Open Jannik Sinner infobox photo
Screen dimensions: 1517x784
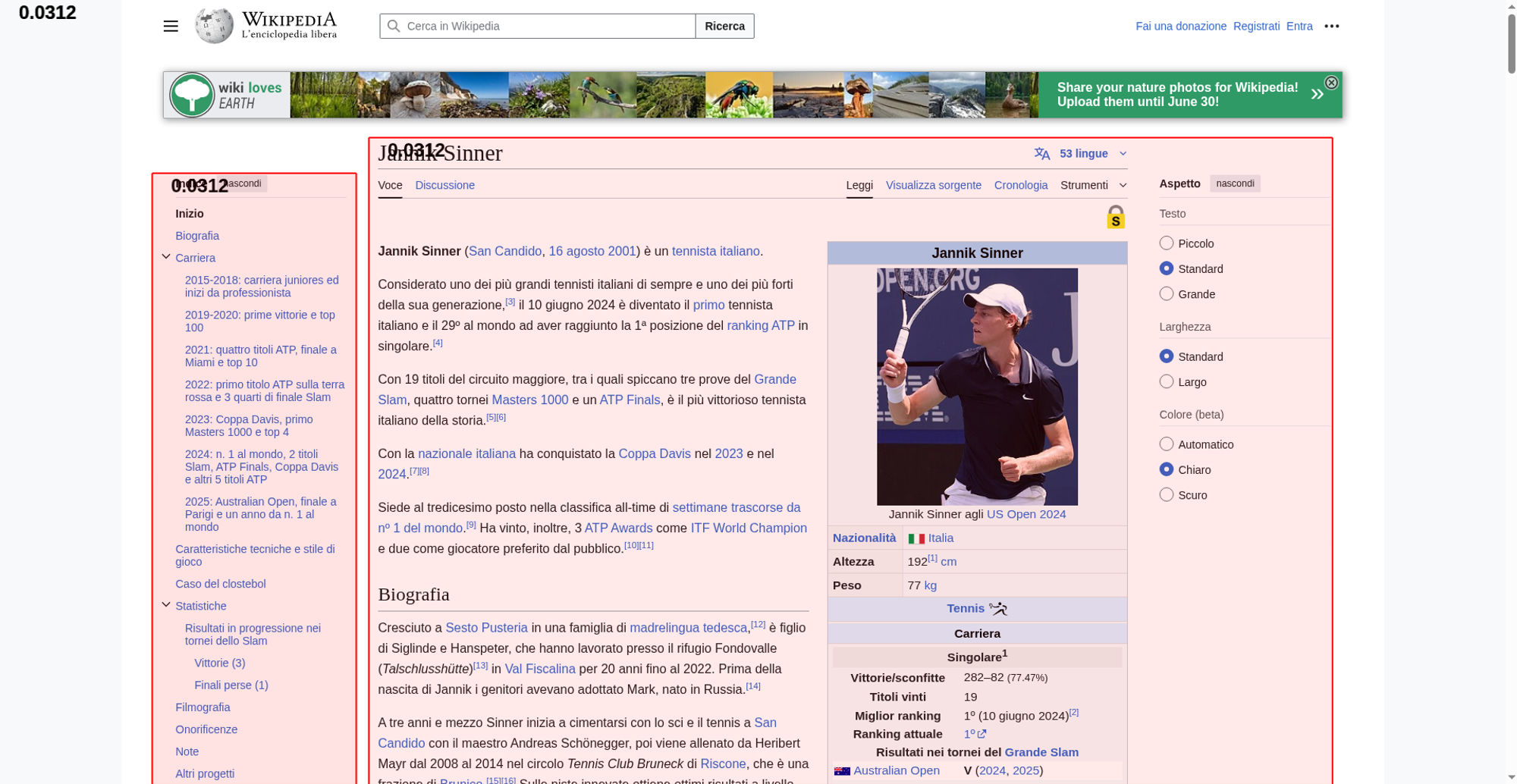click(977, 387)
